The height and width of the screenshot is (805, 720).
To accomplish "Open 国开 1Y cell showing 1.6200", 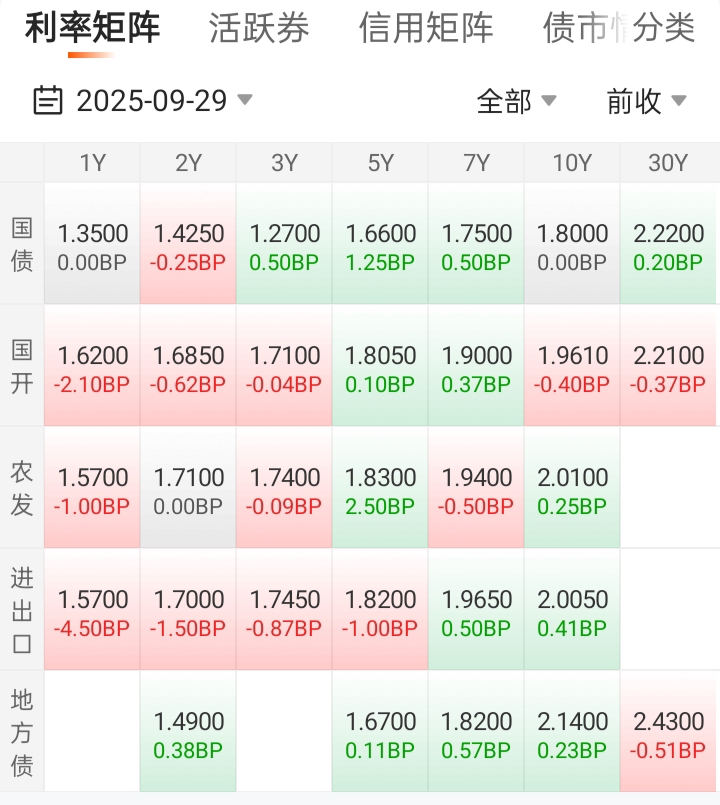I will point(93,368).
